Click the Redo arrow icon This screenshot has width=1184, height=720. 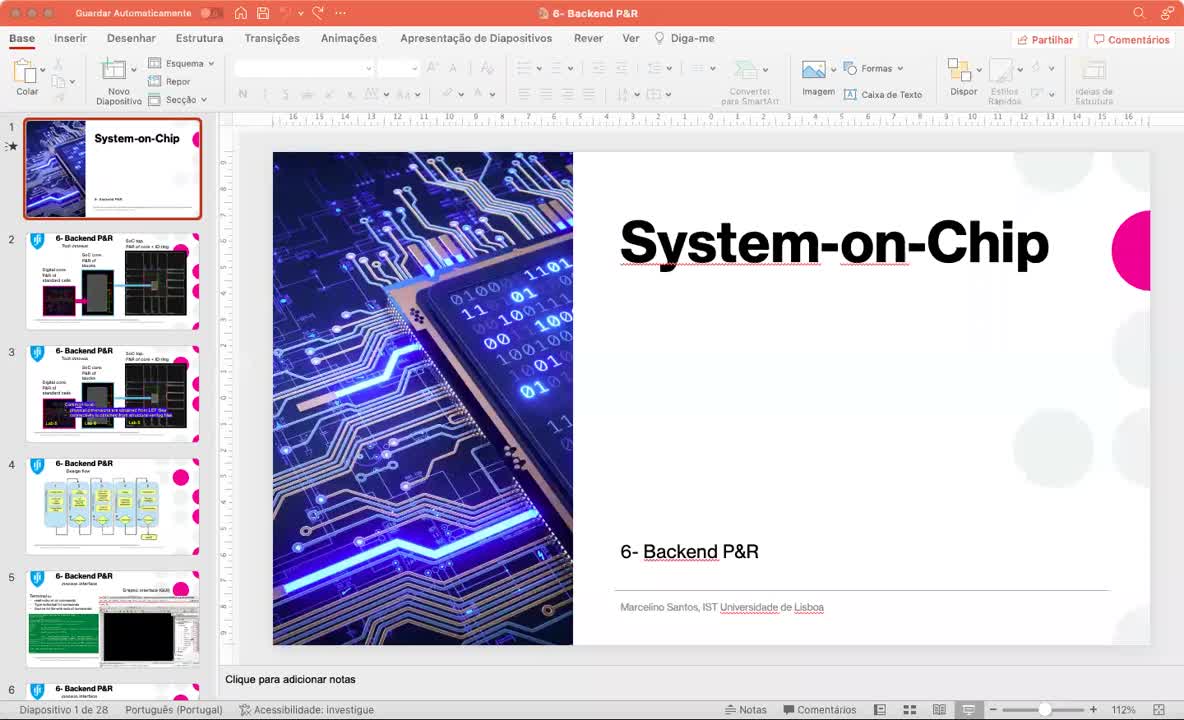point(318,13)
